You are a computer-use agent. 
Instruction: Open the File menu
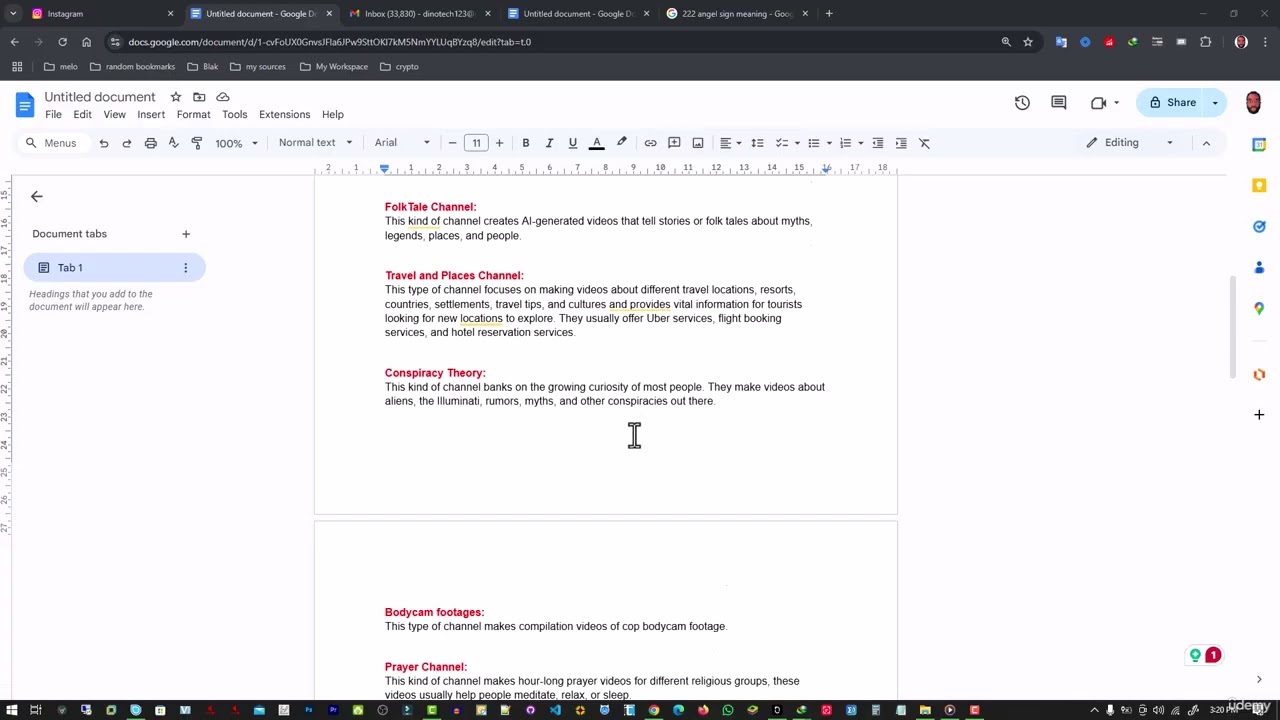(53, 115)
